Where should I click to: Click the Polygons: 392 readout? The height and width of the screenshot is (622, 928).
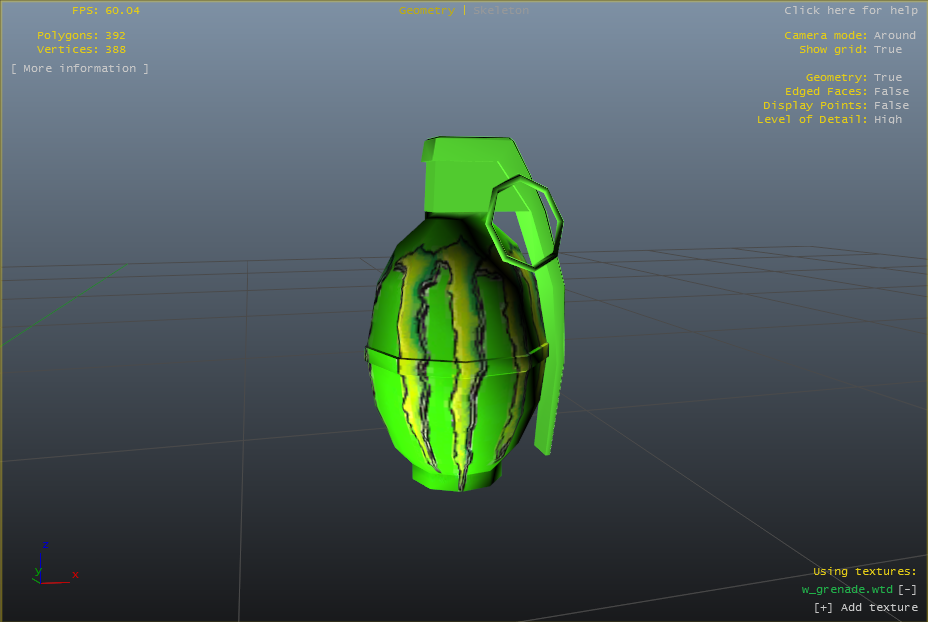click(x=81, y=36)
